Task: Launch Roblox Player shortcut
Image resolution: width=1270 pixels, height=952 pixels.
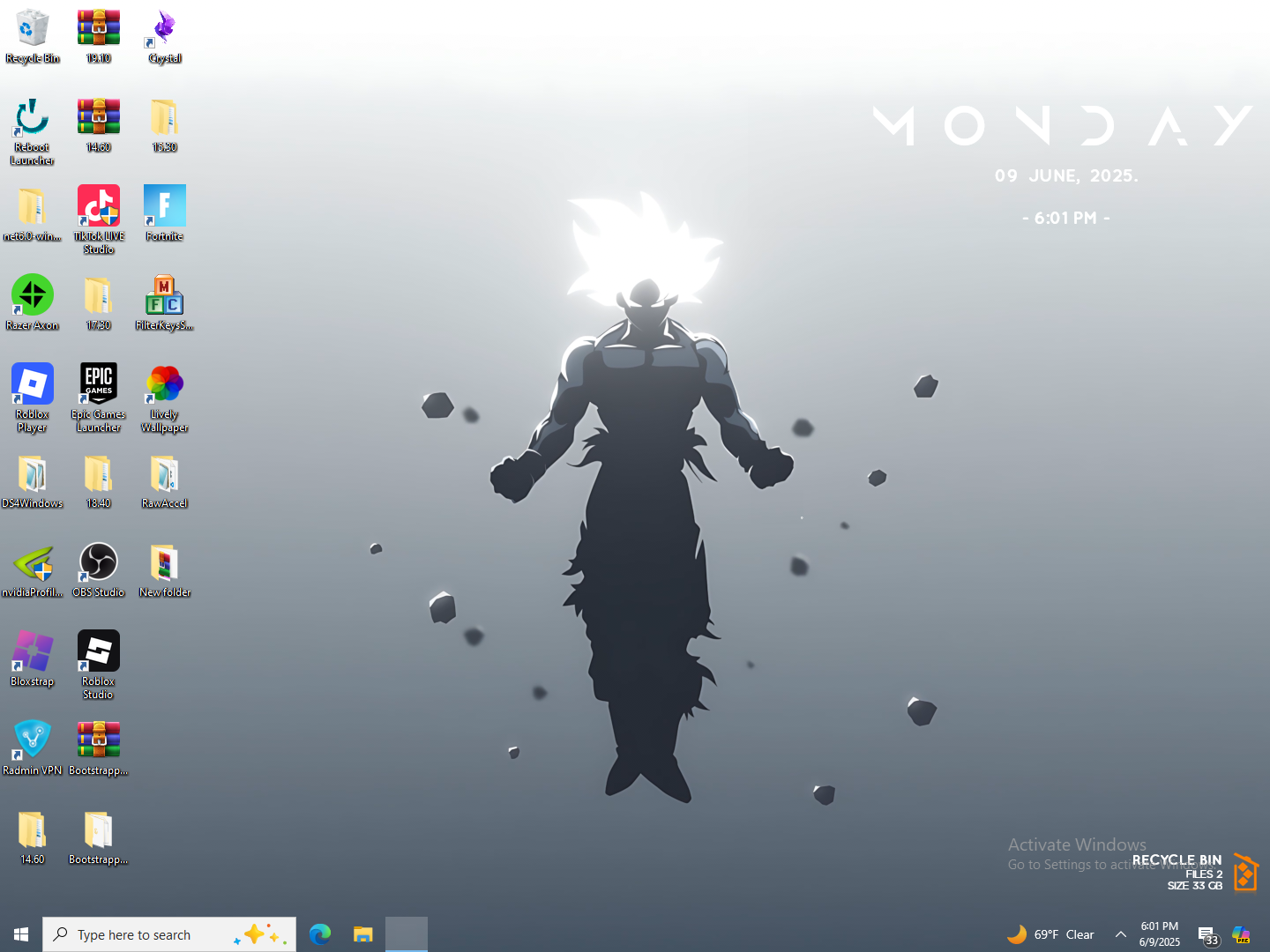Action: click(x=33, y=398)
